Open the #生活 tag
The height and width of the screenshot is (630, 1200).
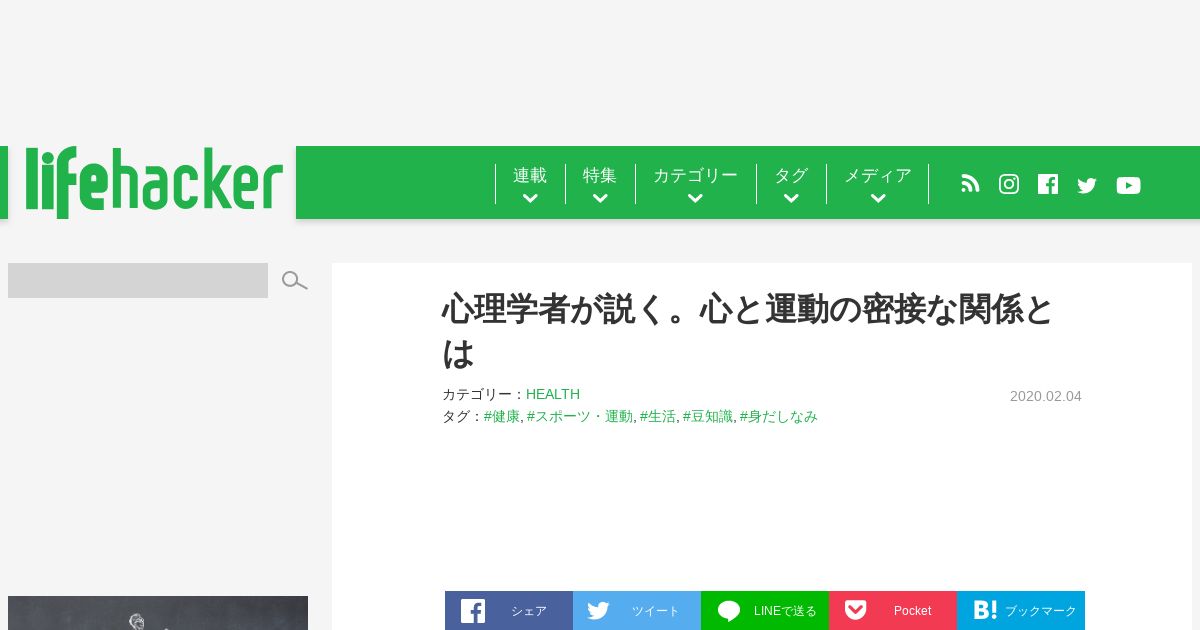click(658, 416)
